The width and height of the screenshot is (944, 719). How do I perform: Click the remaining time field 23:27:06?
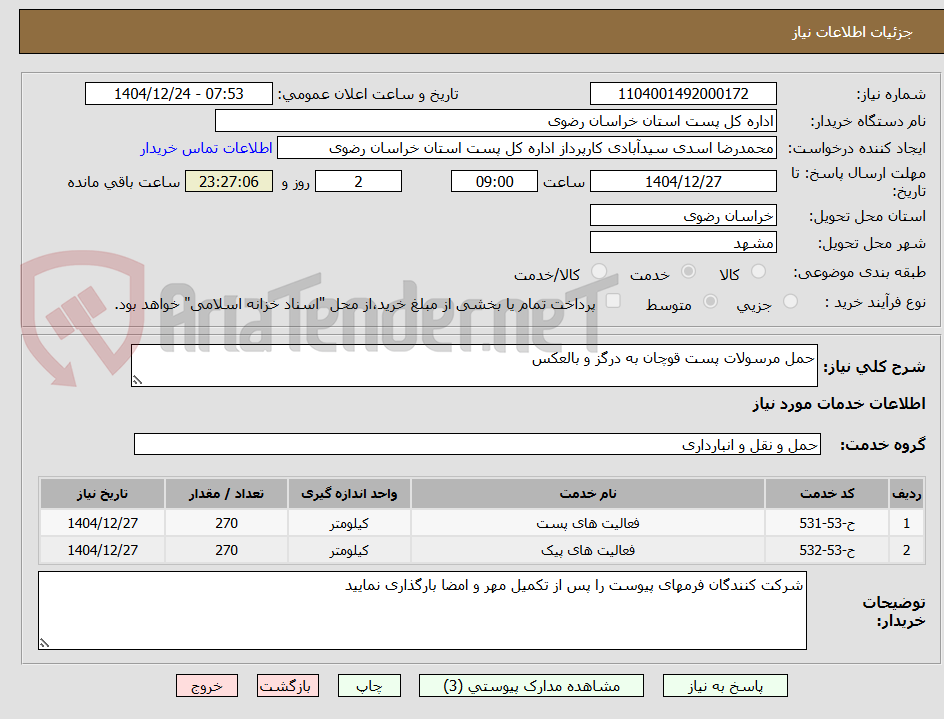[229, 181]
